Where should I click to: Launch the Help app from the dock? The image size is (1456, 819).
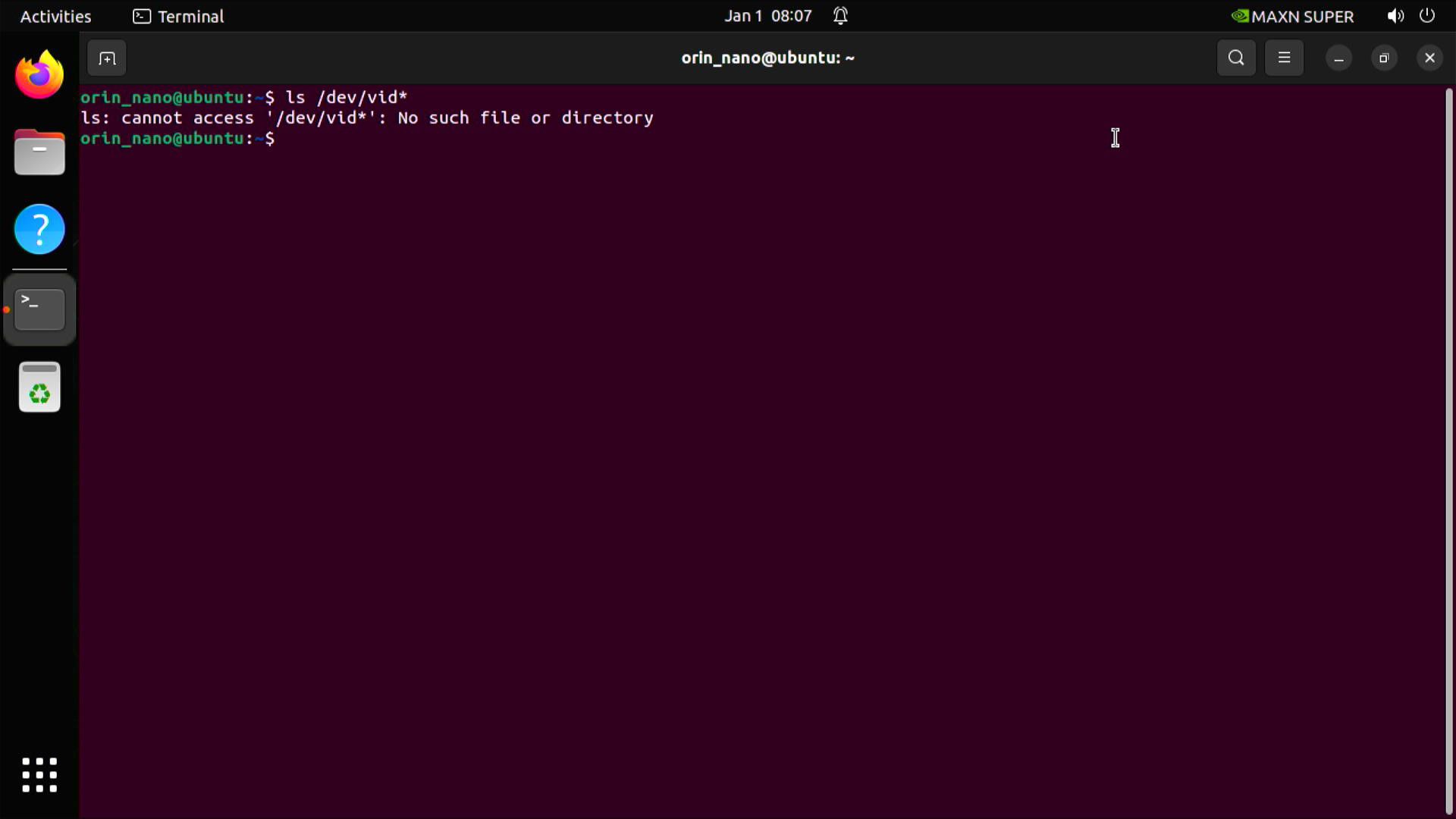click(x=39, y=228)
